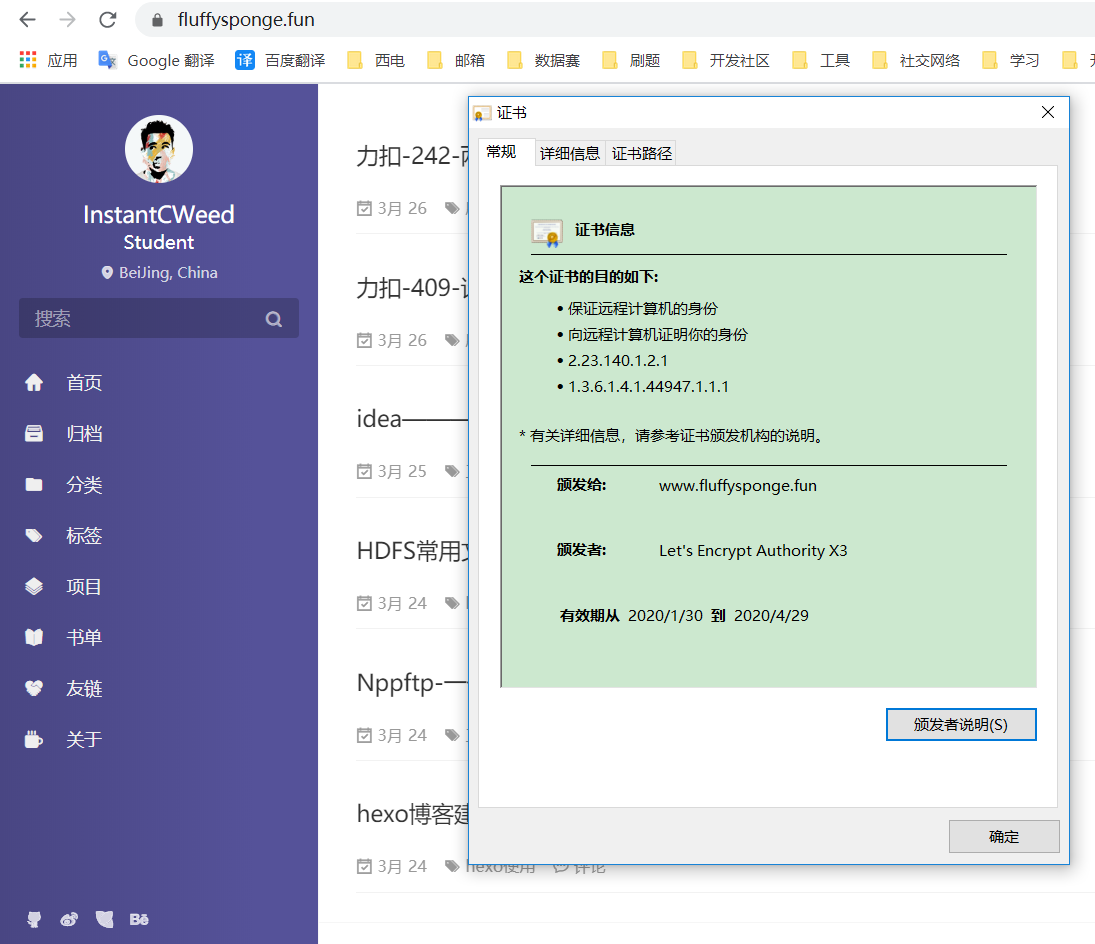
Task: Open the 数据赛 bookmark folder
Action: coord(543,61)
